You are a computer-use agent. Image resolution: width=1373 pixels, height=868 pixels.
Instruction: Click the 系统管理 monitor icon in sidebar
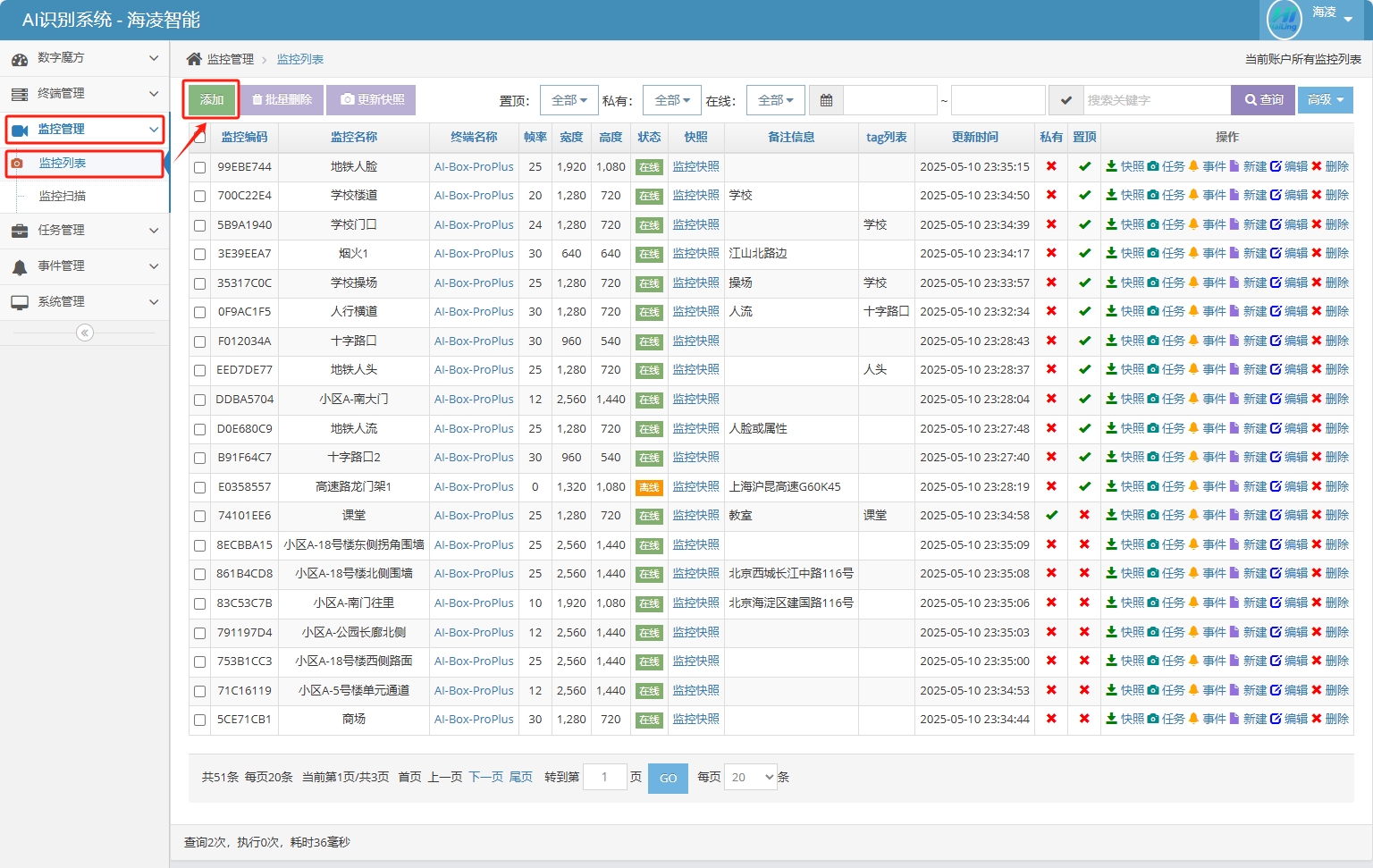[x=20, y=302]
